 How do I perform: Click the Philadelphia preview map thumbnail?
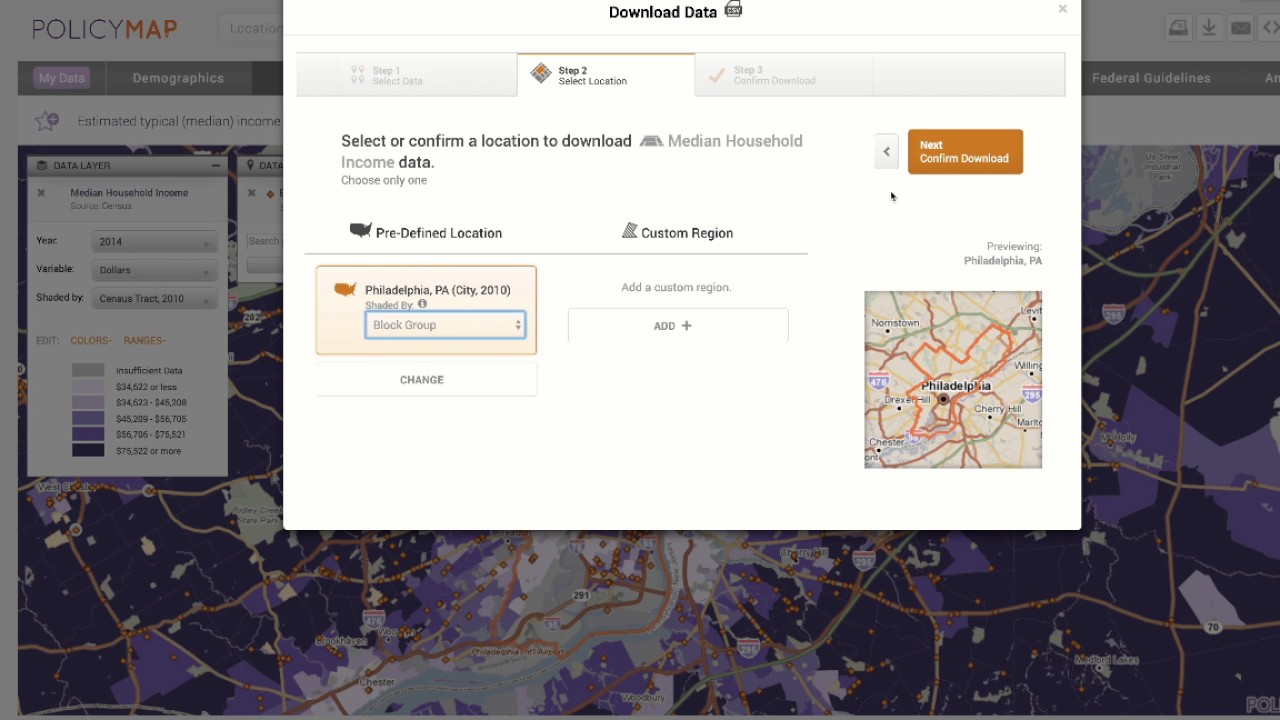click(x=953, y=380)
